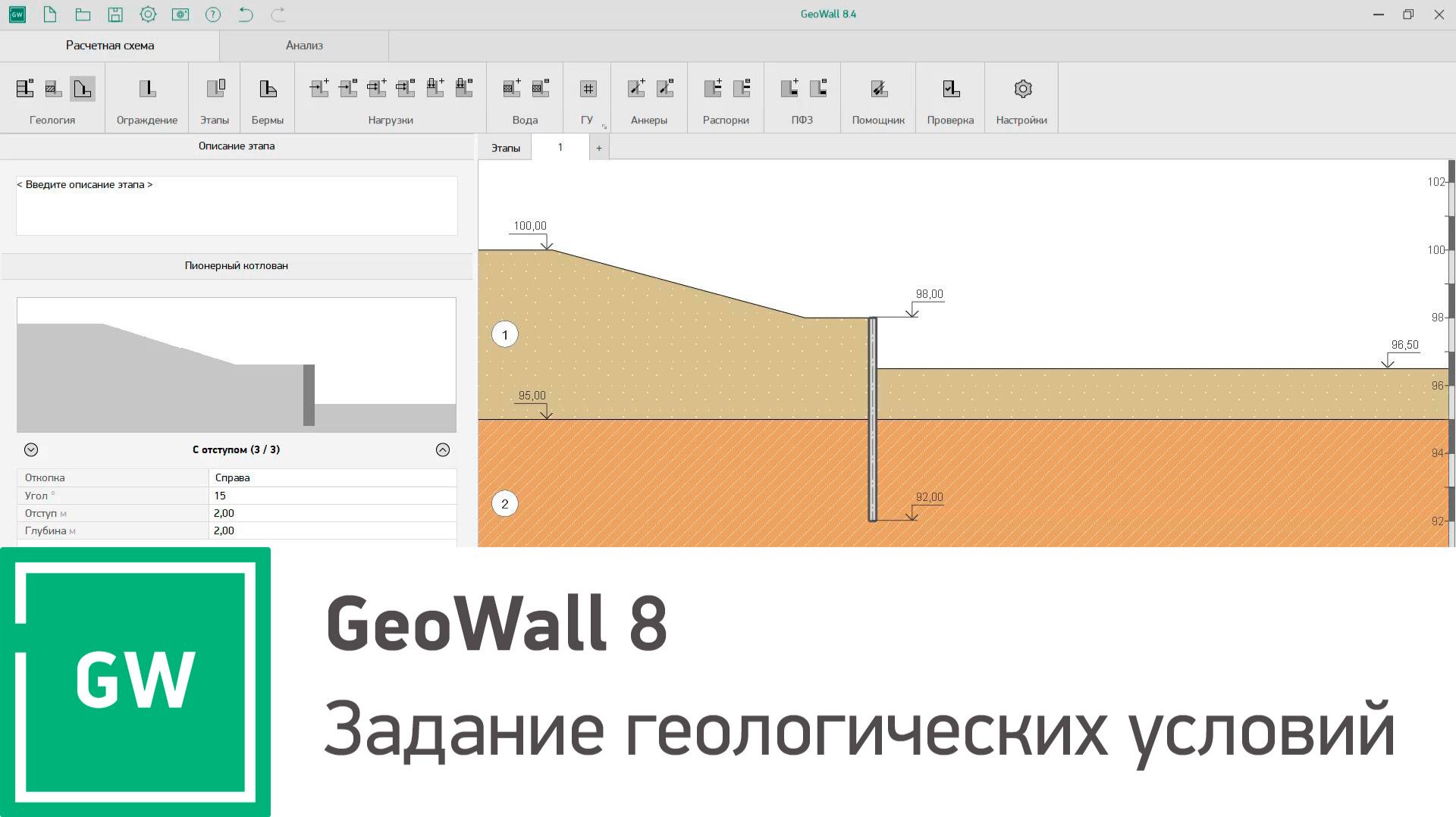Click the stage description text field
This screenshot has width=1456, height=817.
click(x=237, y=205)
